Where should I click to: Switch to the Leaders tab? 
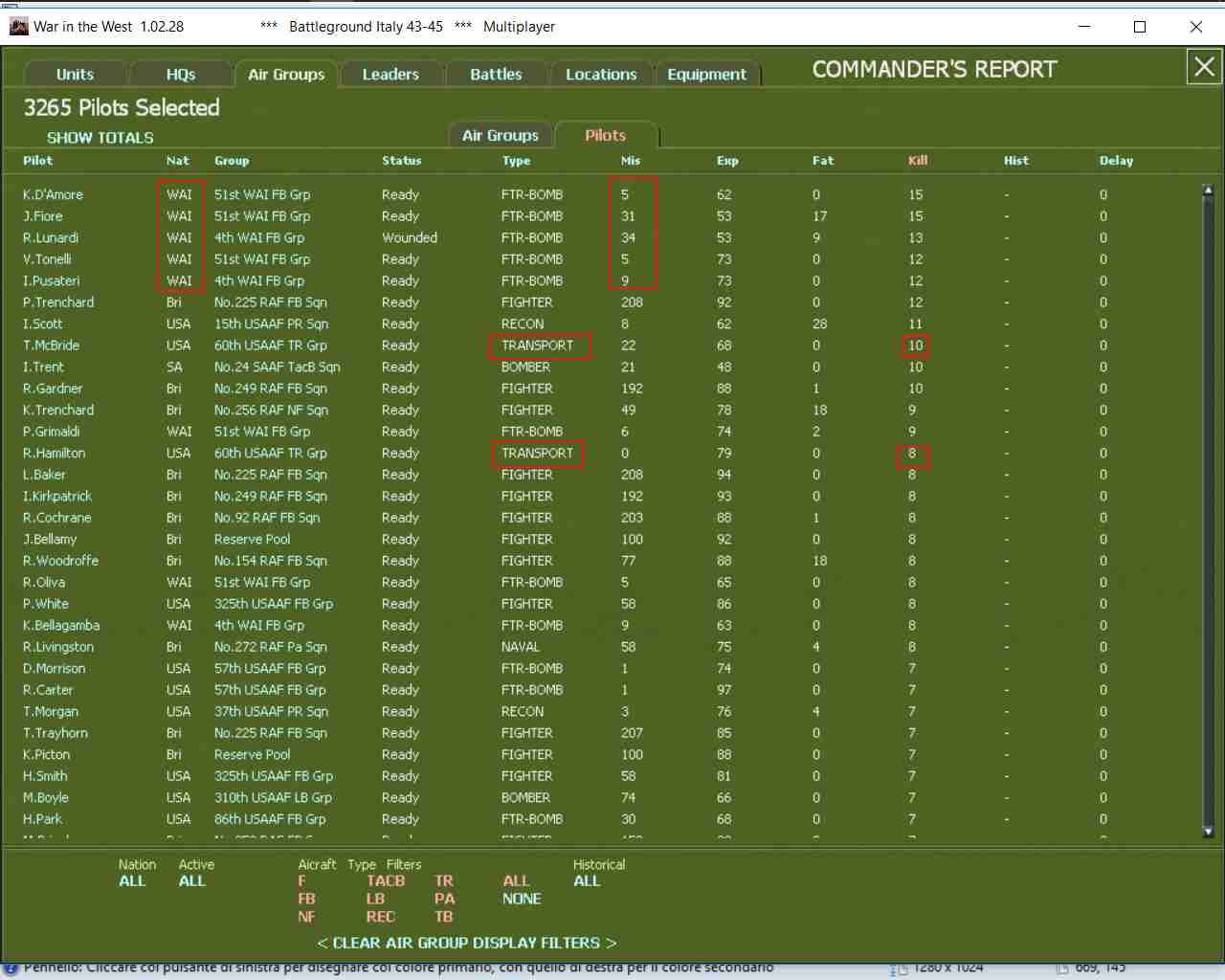(x=390, y=75)
